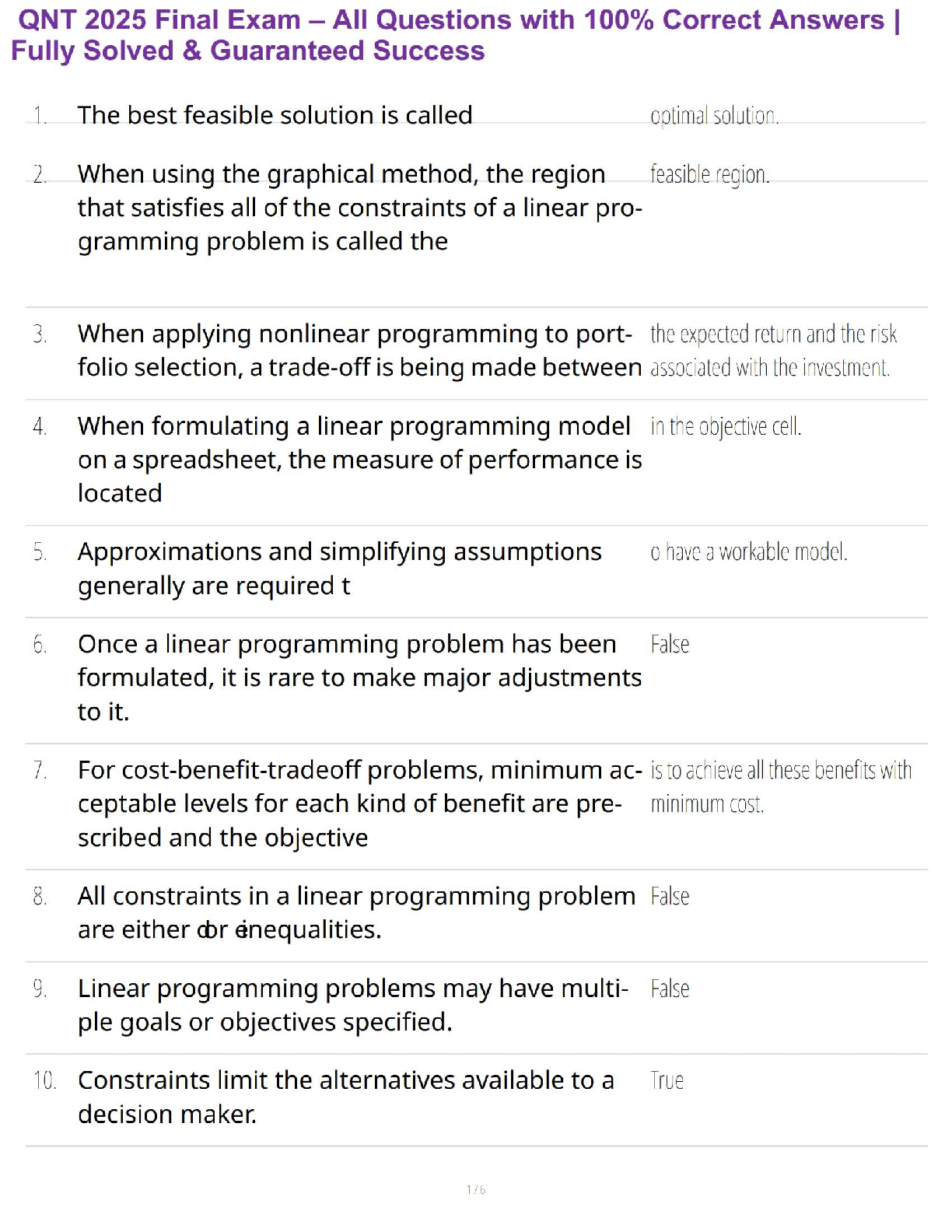
Task: Click the 1 / 6 page number indicator
Action: click(476, 1189)
